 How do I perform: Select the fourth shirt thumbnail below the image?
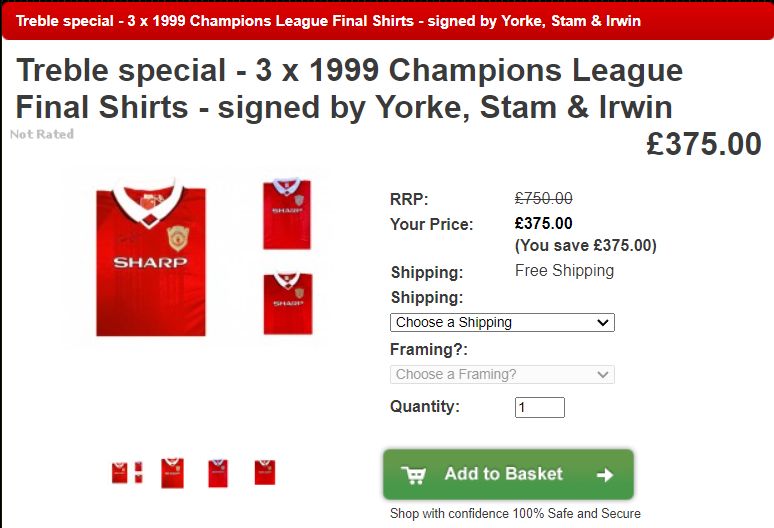click(x=264, y=472)
